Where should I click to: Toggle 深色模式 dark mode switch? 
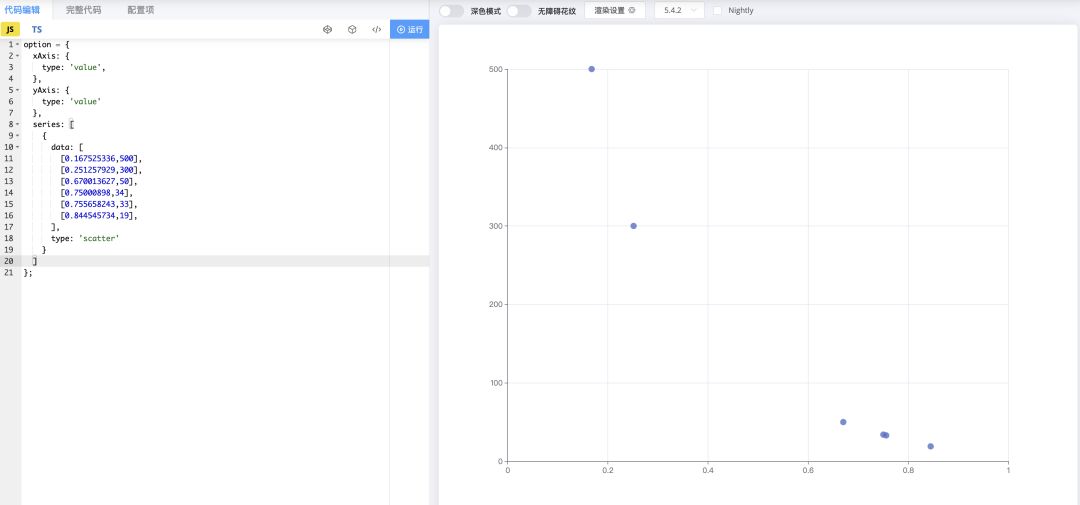[x=452, y=10]
